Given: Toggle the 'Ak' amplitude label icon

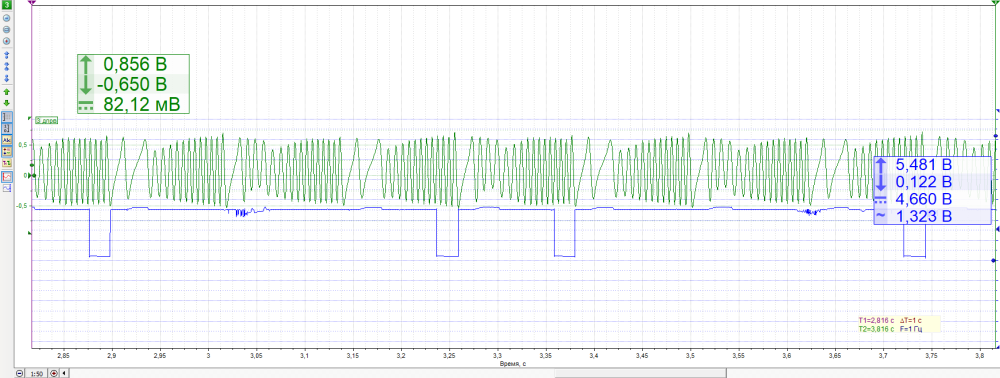Looking at the screenshot, I should (7, 140).
